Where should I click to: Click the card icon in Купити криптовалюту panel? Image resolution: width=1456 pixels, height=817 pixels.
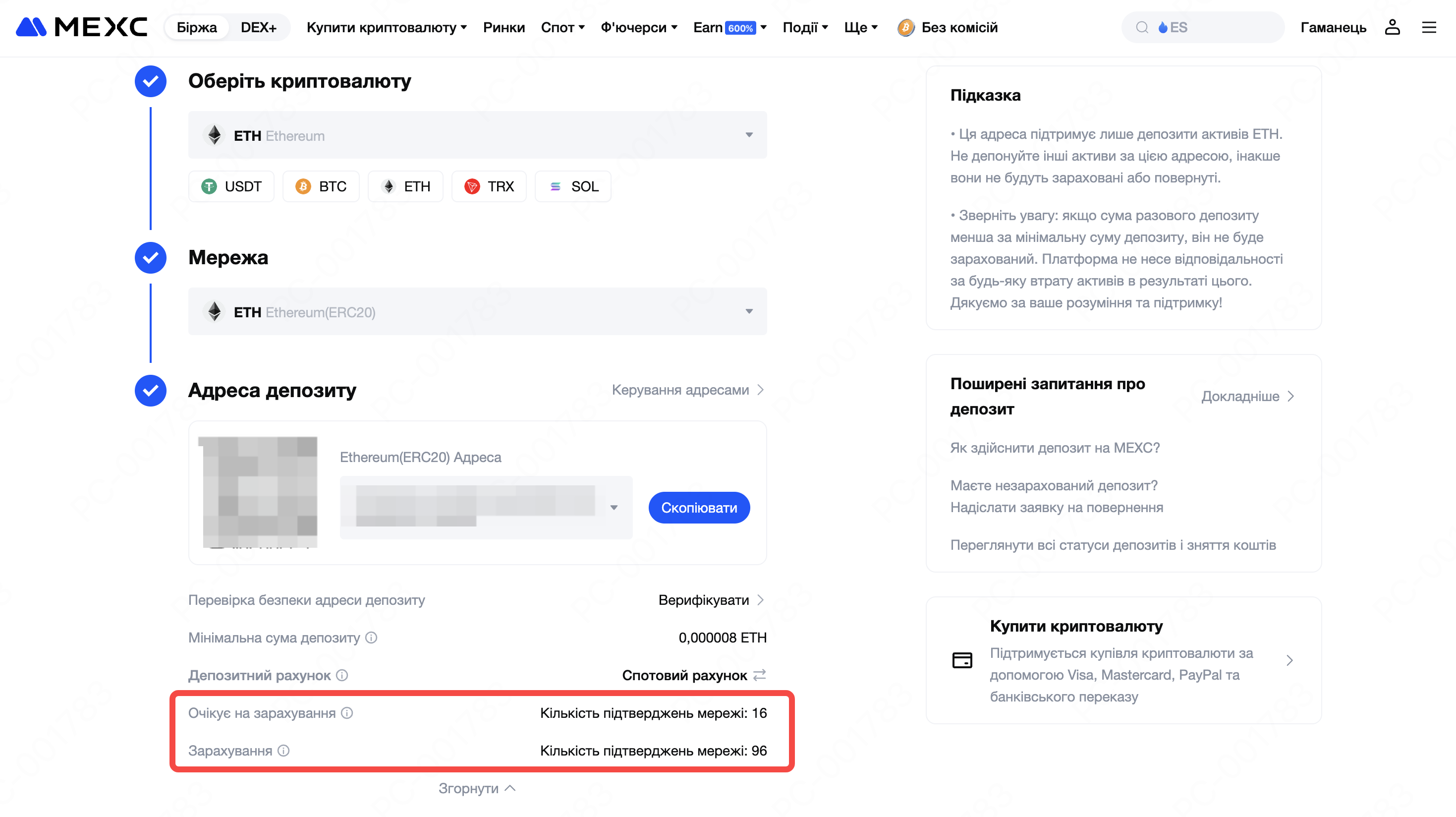pyautogui.click(x=962, y=660)
